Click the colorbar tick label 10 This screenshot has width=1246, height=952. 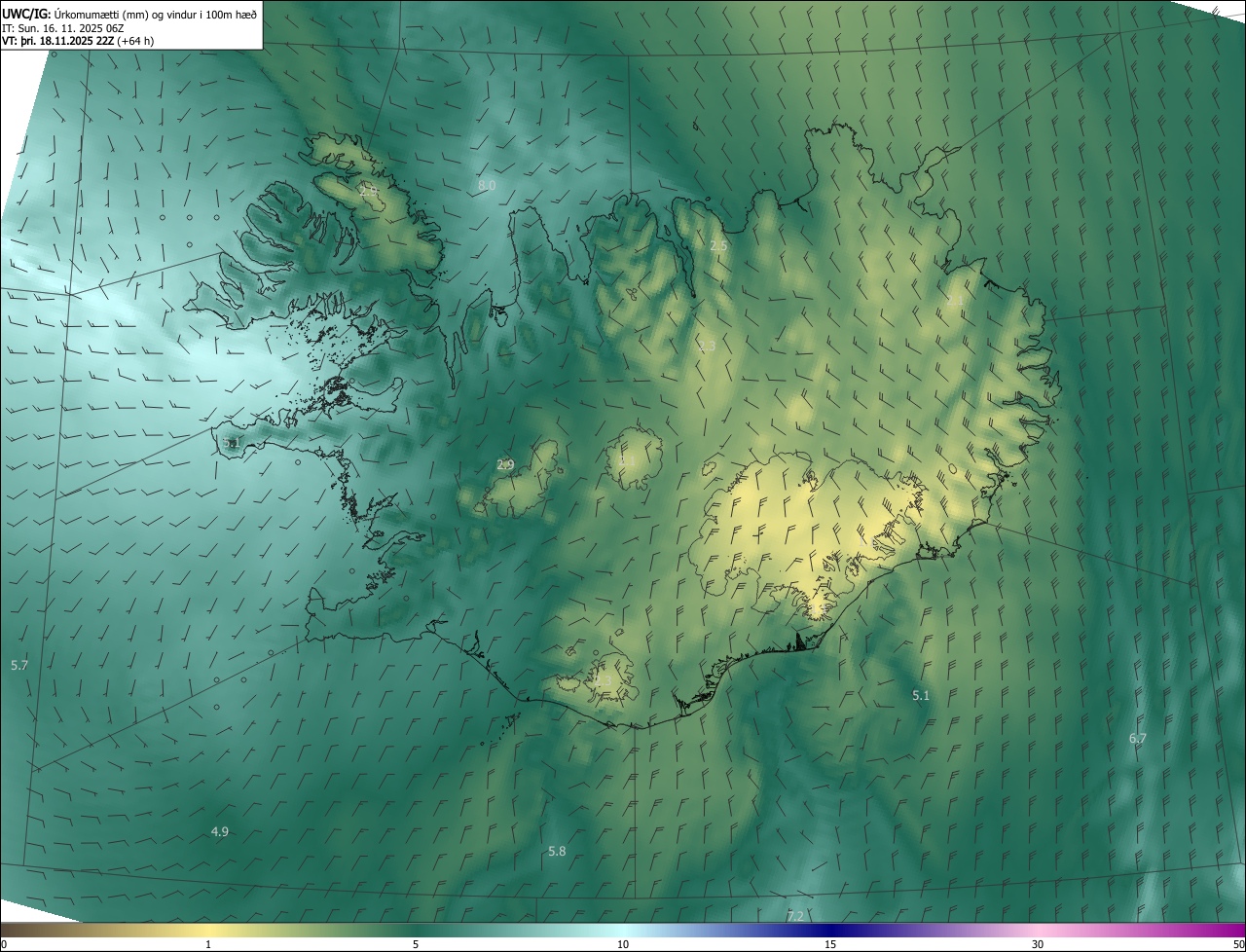(x=623, y=944)
